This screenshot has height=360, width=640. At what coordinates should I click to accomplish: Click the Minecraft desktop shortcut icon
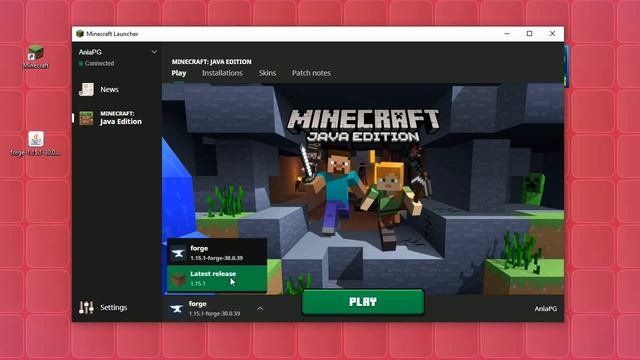click(x=36, y=53)
